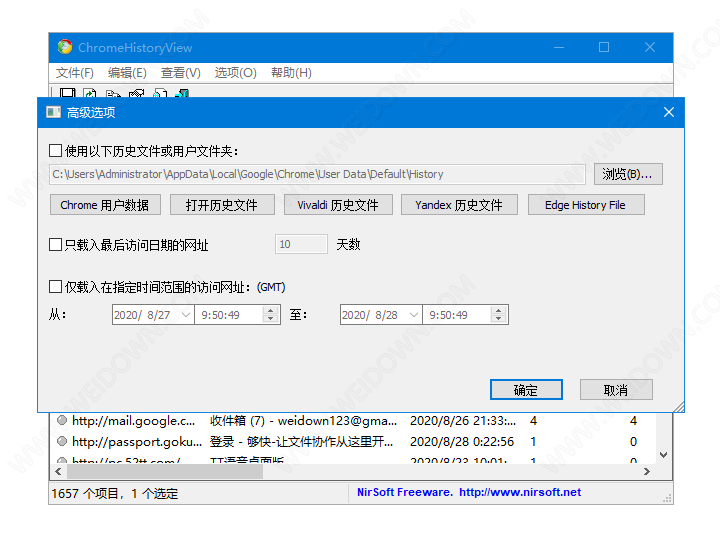Click the horizontal scrollbar thumb in history list
This screenshot has width=720, height=540.
pos(165,471)
